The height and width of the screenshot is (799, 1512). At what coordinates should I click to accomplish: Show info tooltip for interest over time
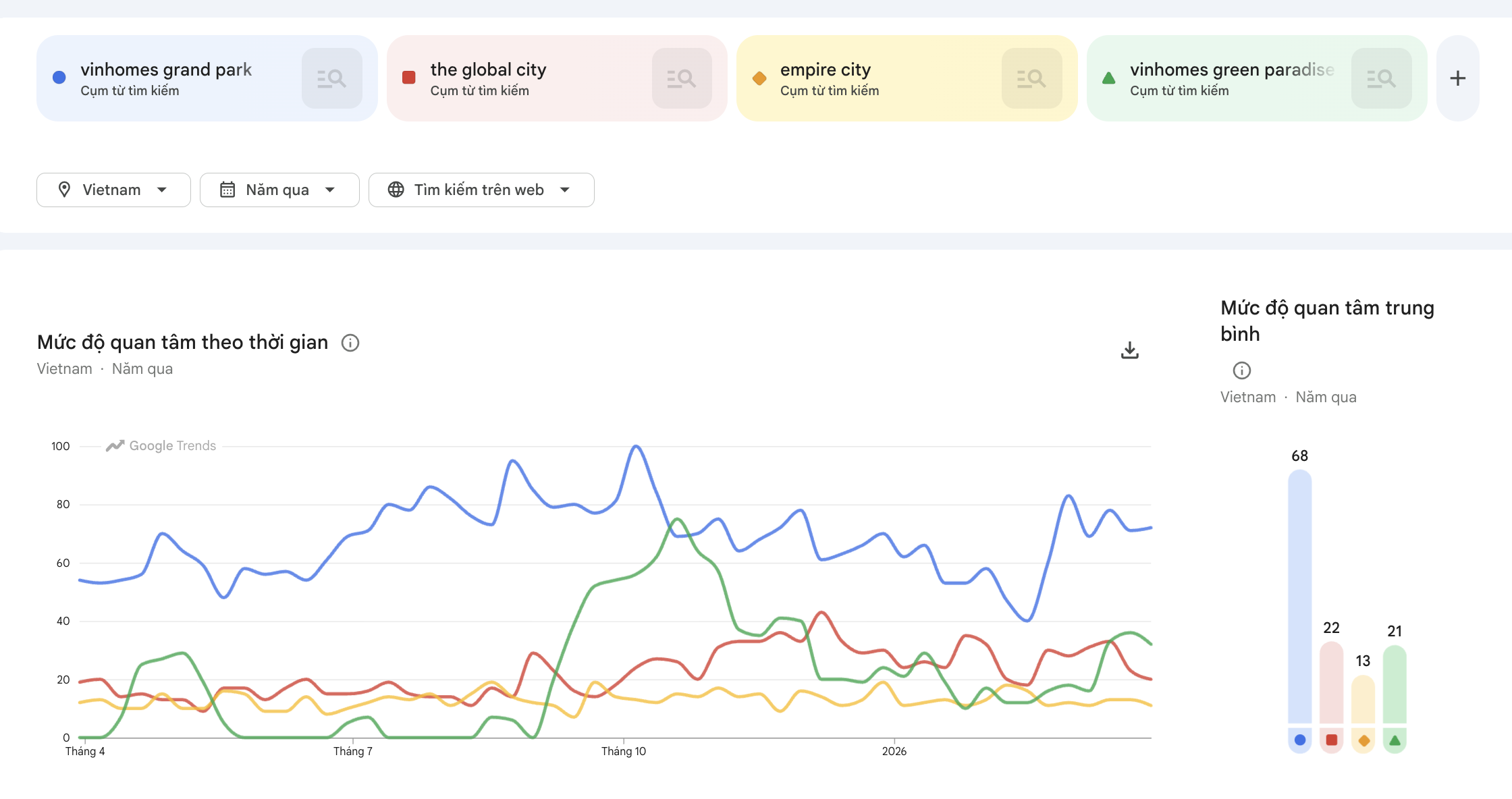click(350, 343)
